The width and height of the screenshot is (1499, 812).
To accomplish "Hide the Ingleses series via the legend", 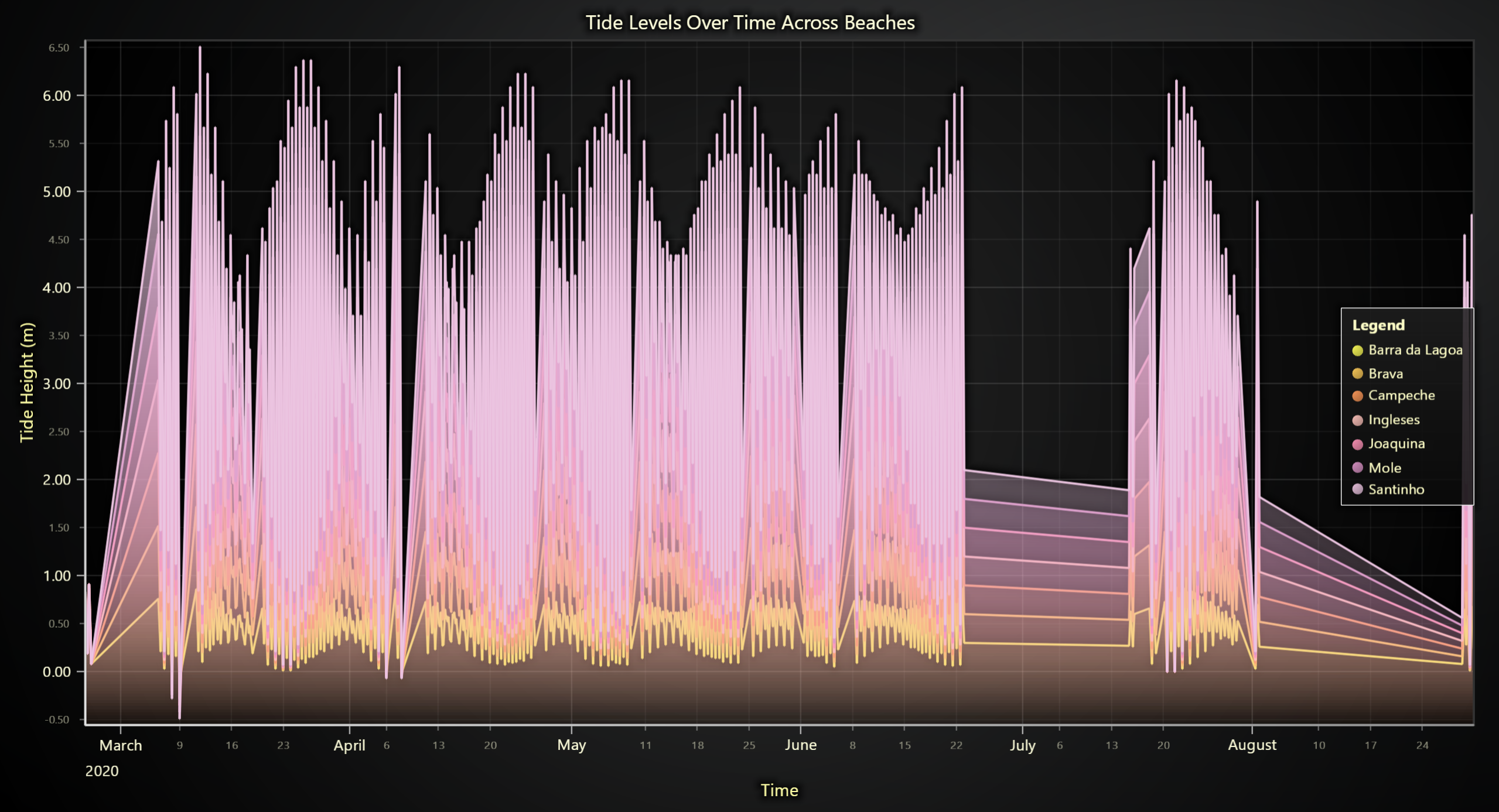I will click(1385, 420).
